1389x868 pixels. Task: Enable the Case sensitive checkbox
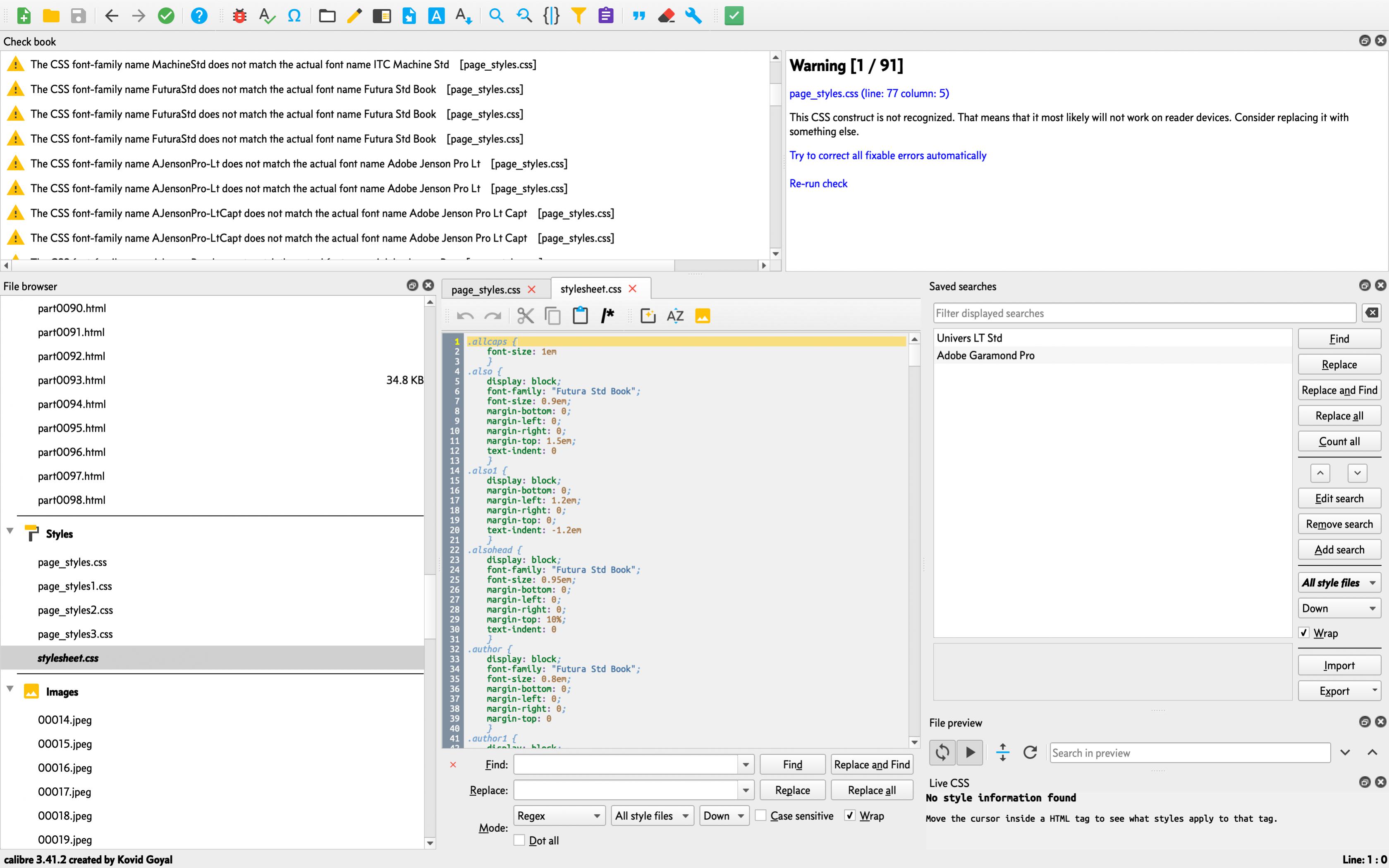pos(761,815)
